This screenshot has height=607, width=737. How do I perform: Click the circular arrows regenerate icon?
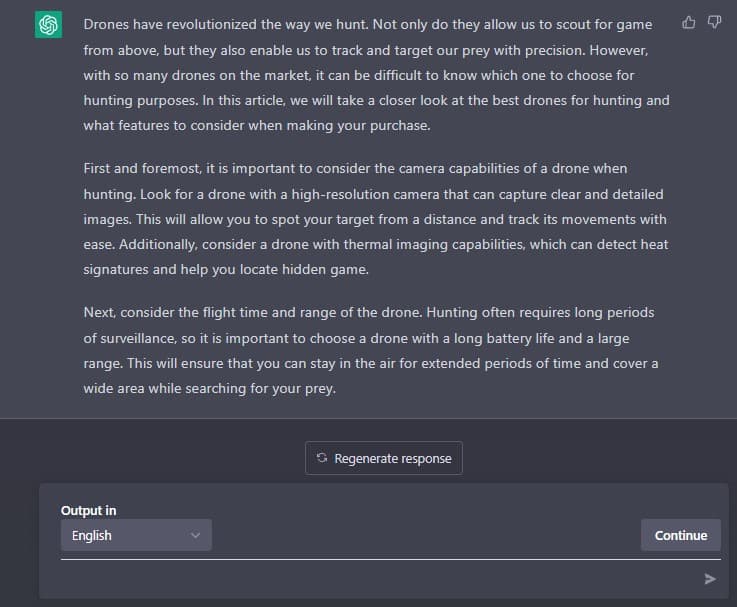(x=321, y=457)
